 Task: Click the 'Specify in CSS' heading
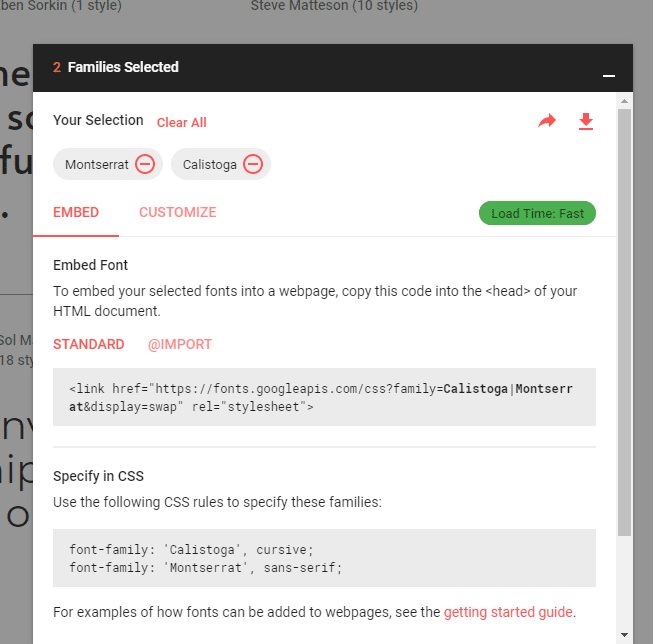pos(98,476)
